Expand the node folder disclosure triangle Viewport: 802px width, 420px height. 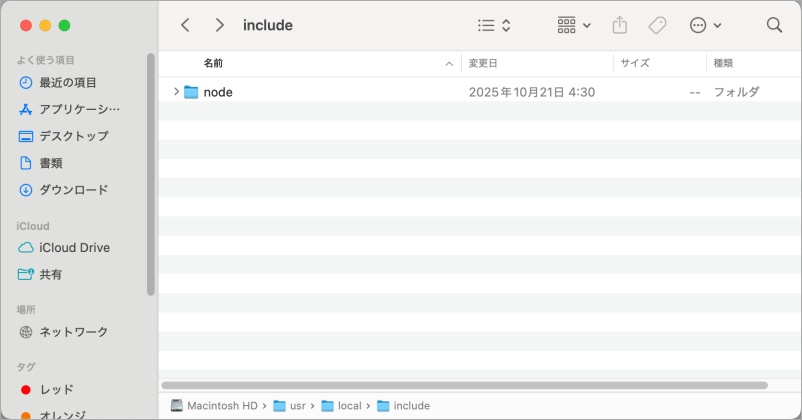(x=176, y=92)
